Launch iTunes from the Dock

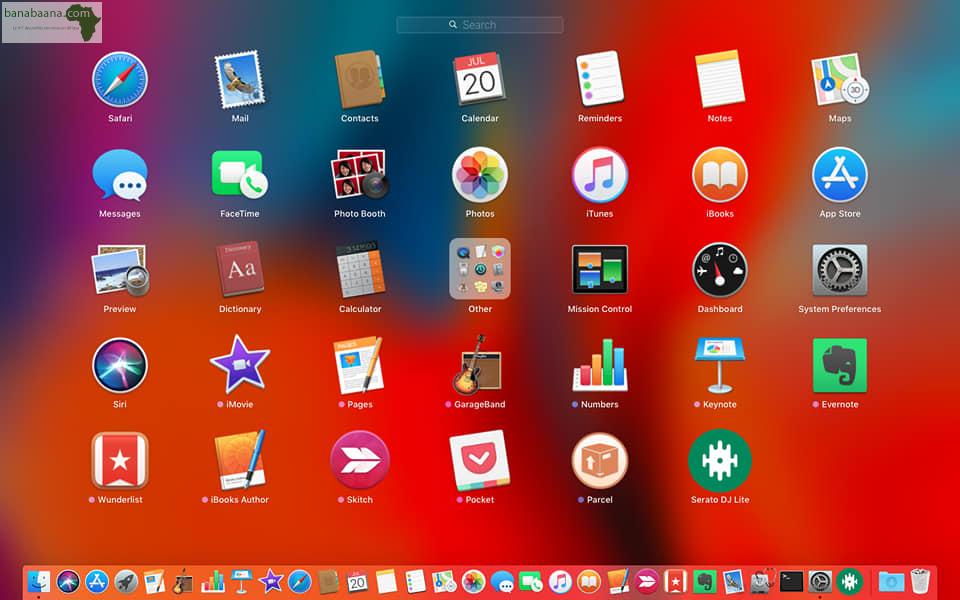(560, 581)
